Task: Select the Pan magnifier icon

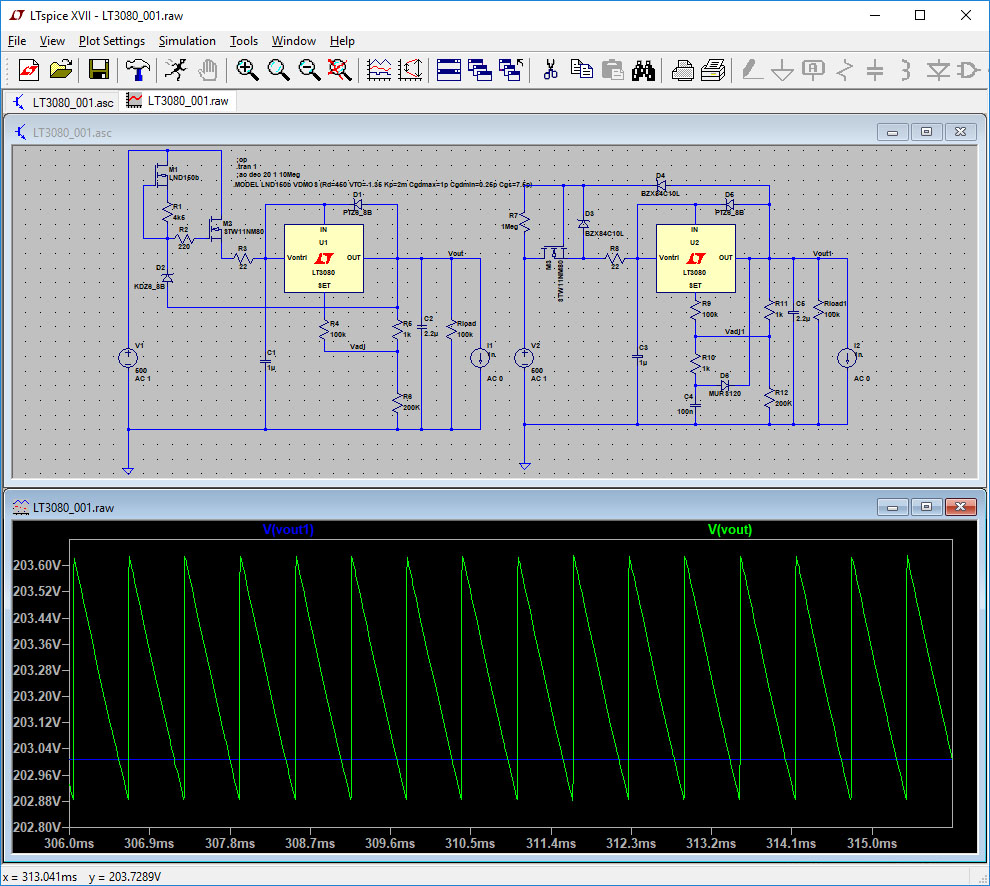Action: coord(278,69)
